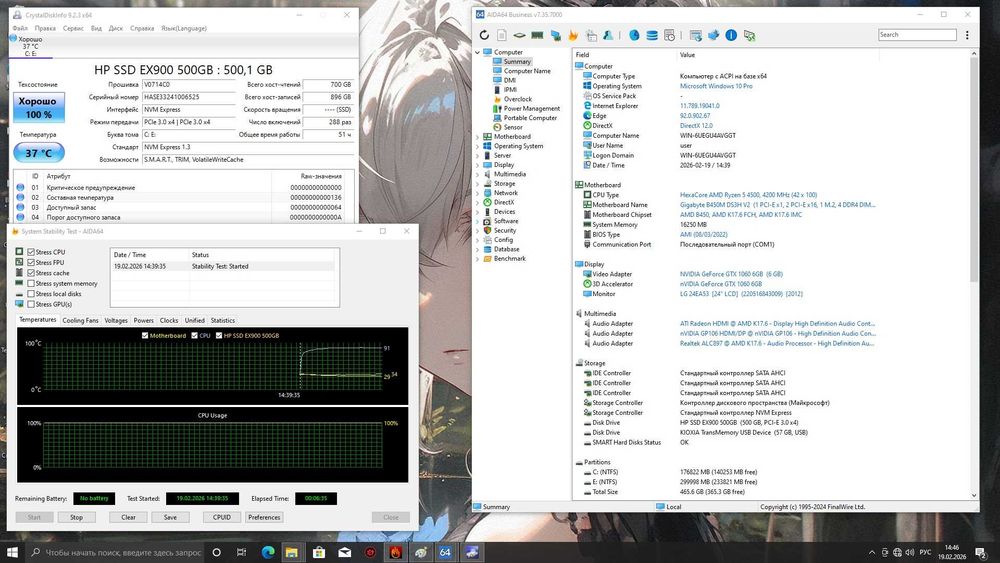Click the Task View icon on taskbar
The image size is (1000, 563).
[x=241, y=552]
